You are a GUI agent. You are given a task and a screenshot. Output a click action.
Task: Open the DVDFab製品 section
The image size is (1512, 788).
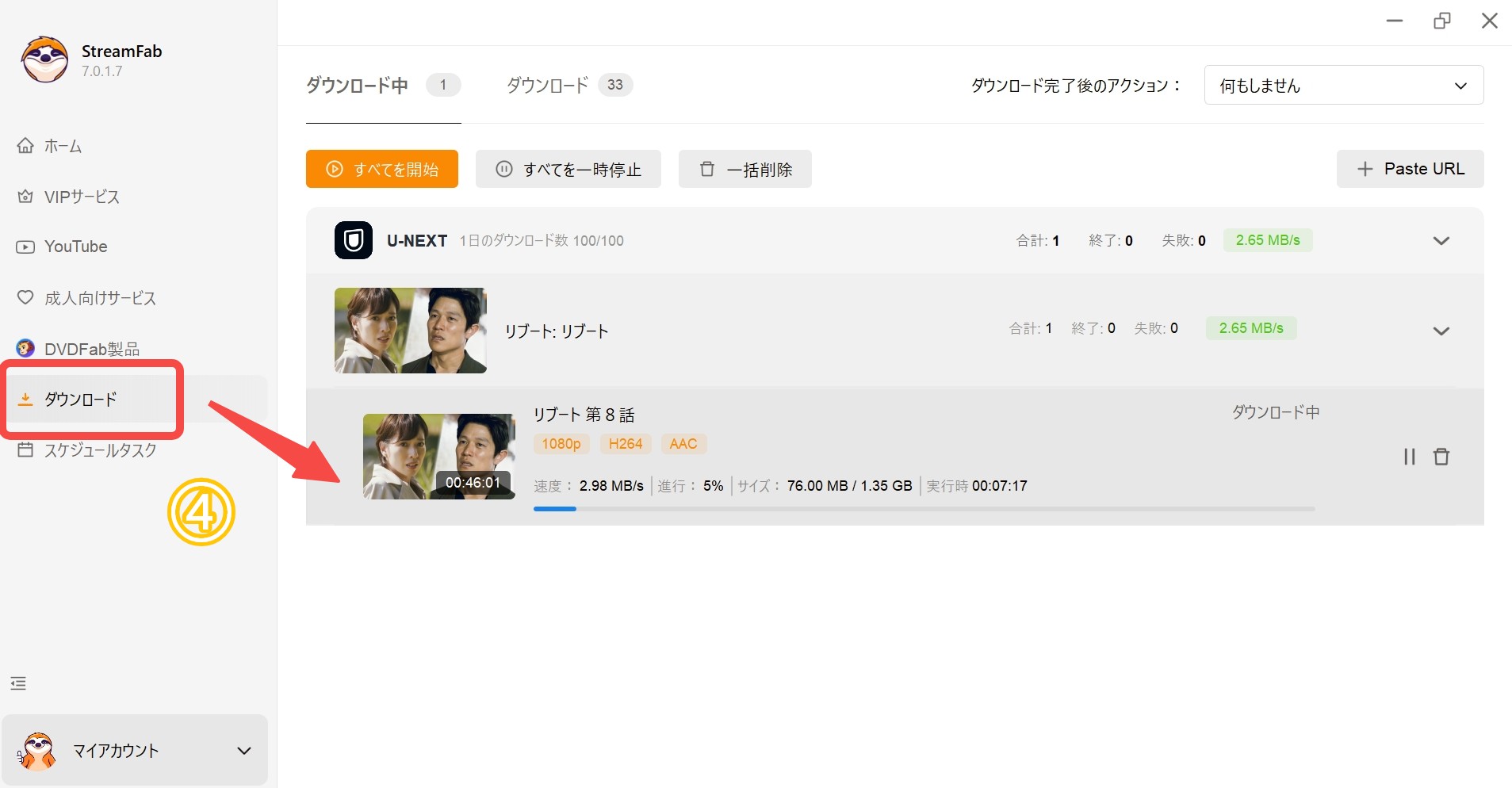click(91, 348)
